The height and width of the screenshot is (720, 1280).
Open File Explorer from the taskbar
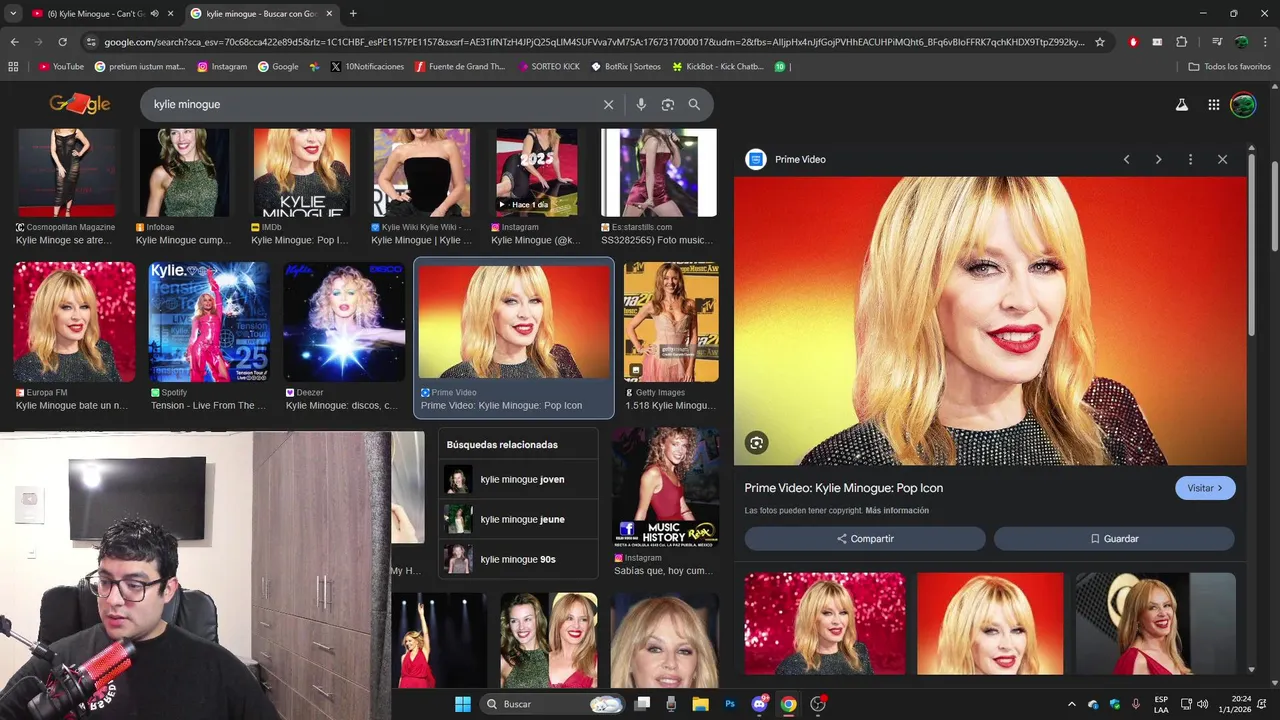[x=700, y=704]
